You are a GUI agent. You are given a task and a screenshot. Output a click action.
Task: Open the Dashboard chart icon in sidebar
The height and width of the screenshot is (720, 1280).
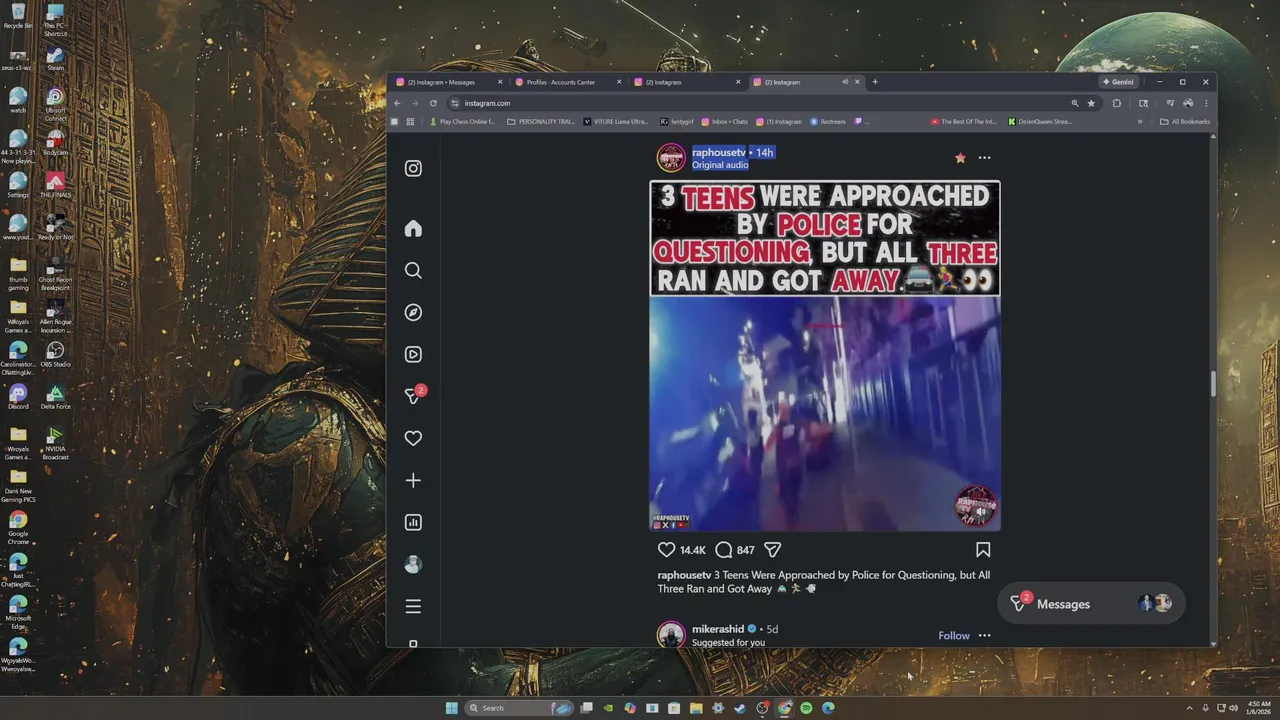click(x=413, y=522)
